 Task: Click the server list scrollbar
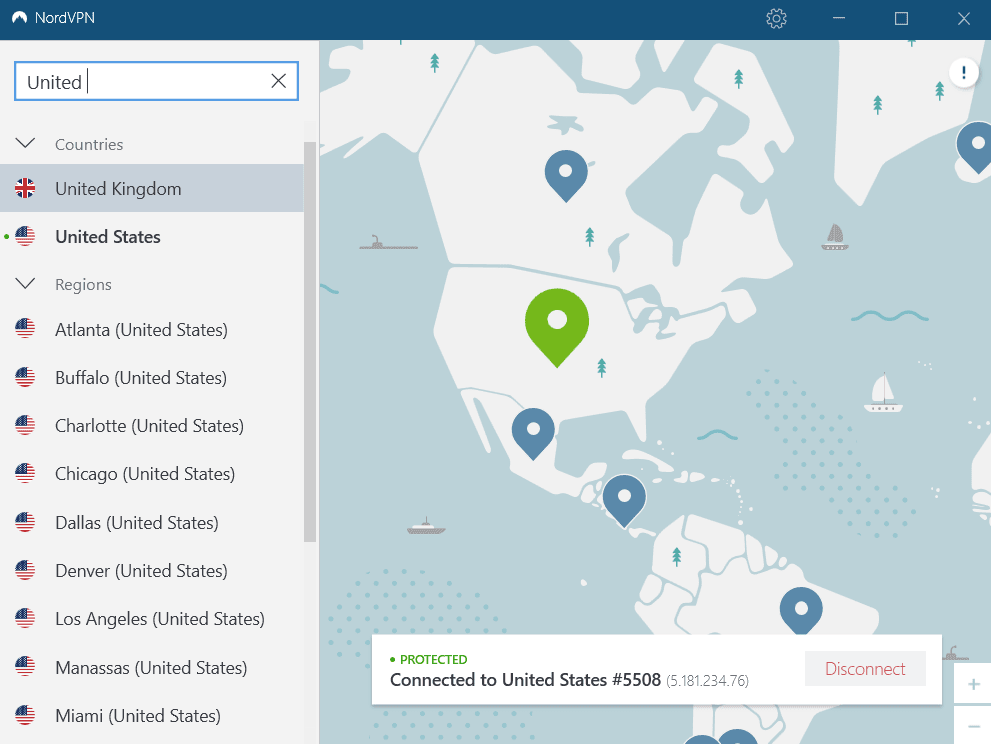[x=310, y=341]
